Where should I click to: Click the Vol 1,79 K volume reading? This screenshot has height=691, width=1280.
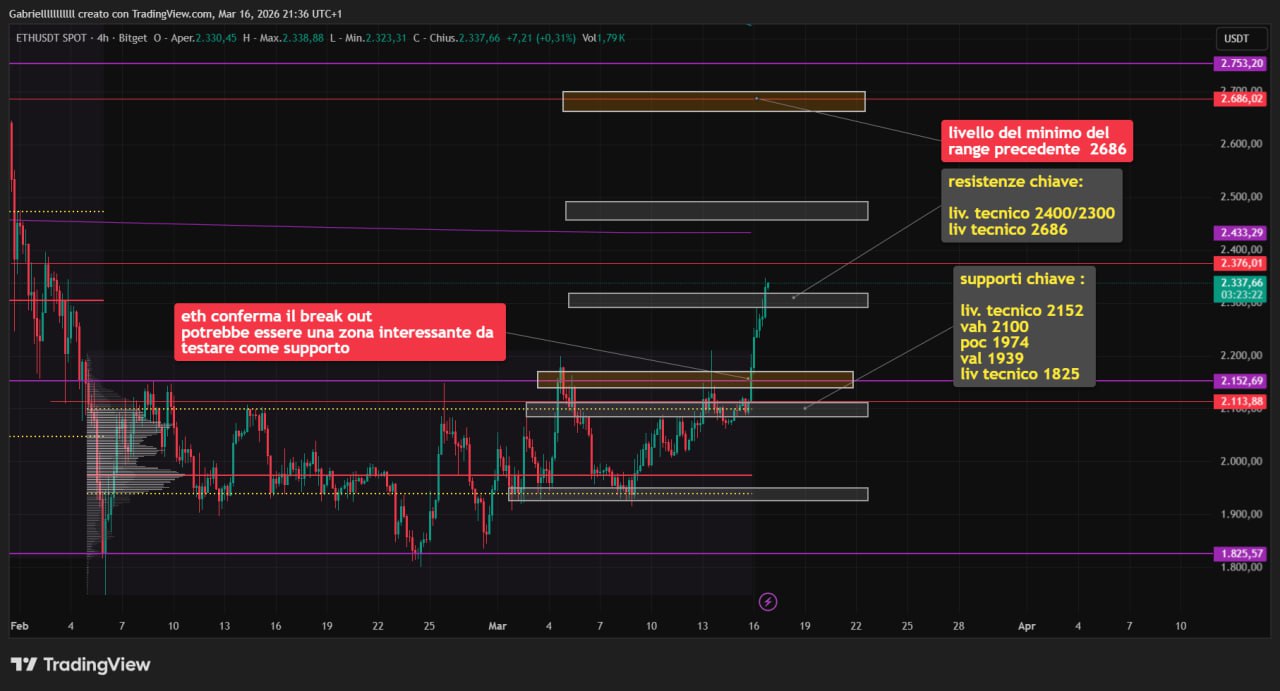pyautogui.click(x=604, y=37)
